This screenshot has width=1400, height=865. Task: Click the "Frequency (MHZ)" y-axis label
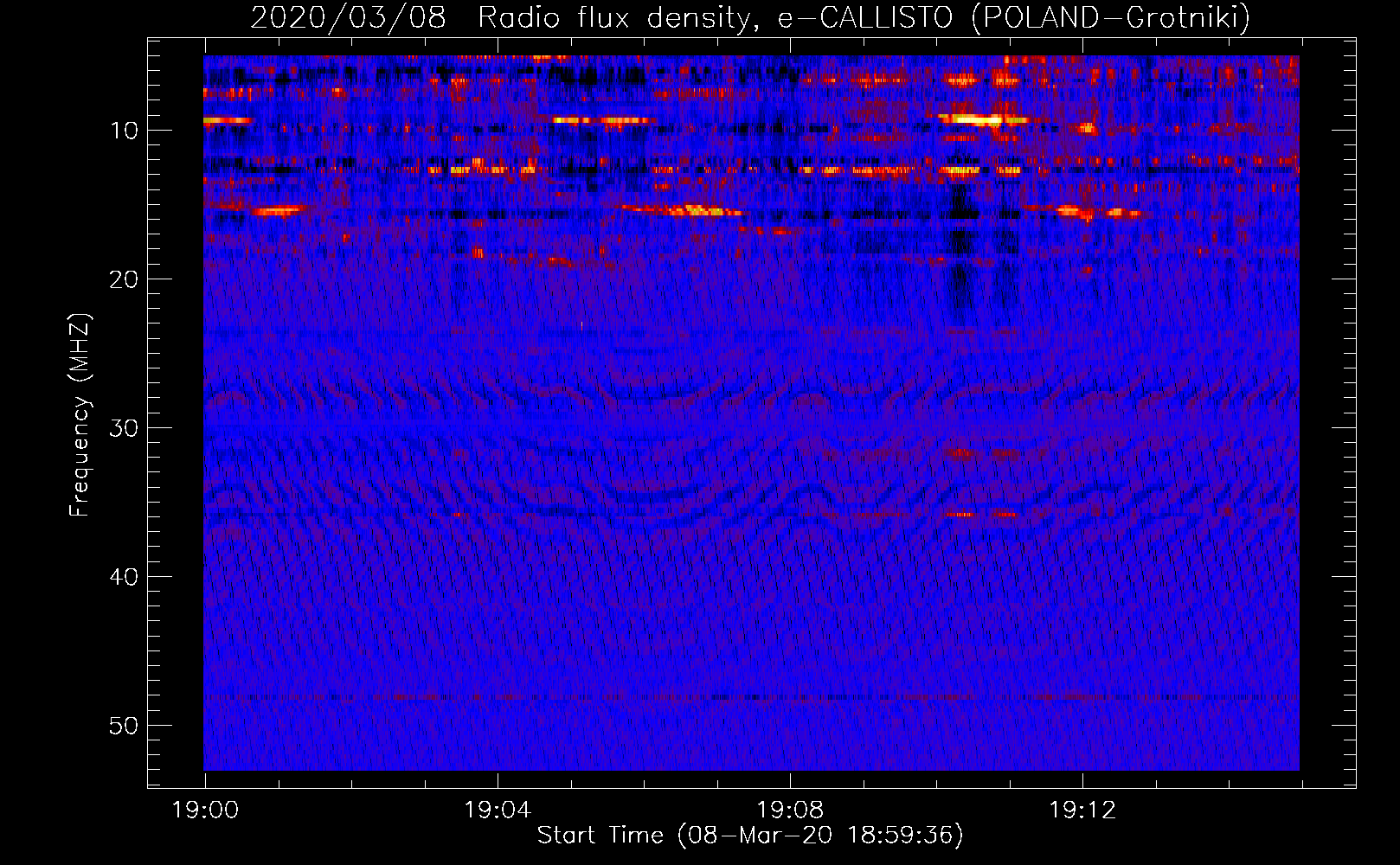(80, 415)
